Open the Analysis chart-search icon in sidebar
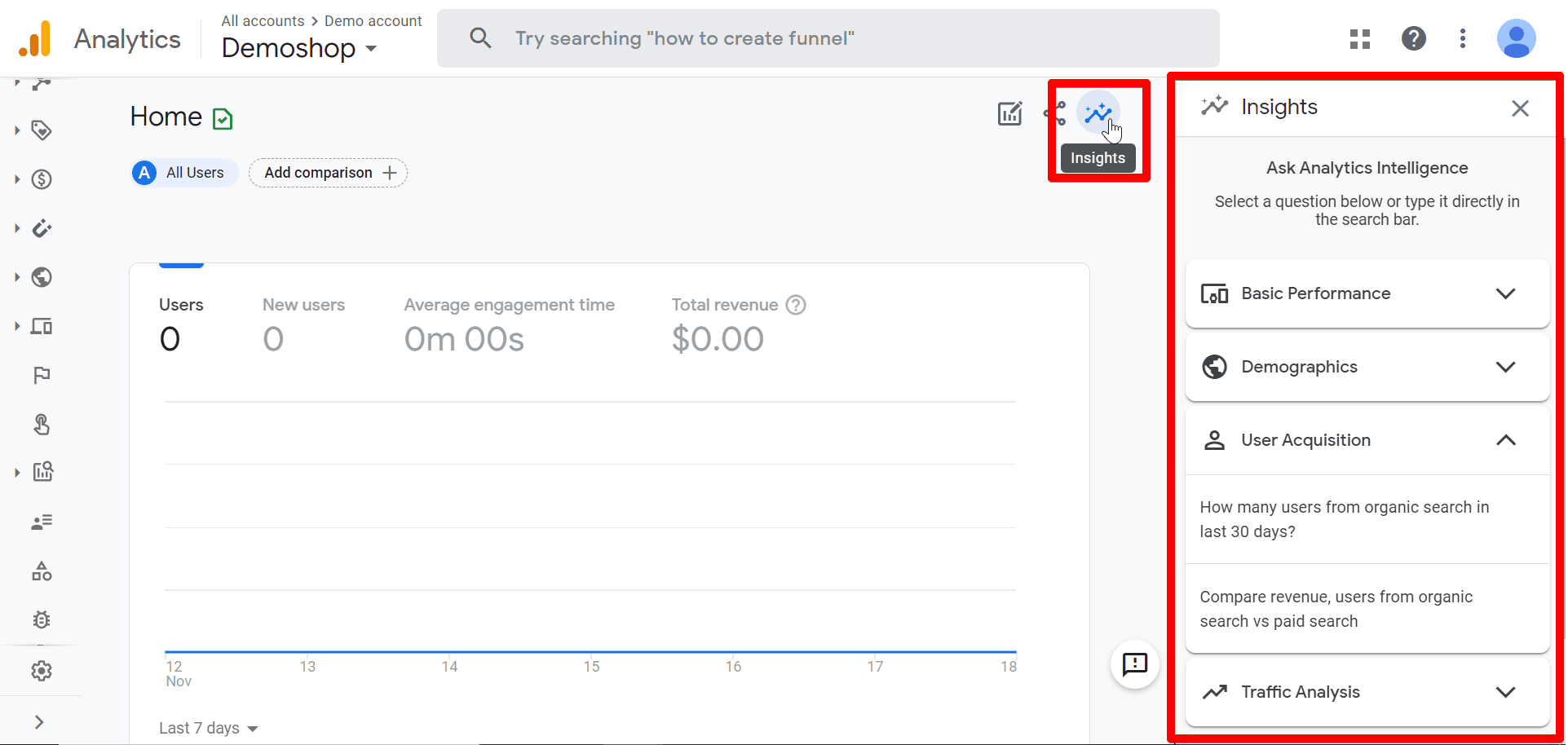Screen dimensions: 1568x745 42,472
